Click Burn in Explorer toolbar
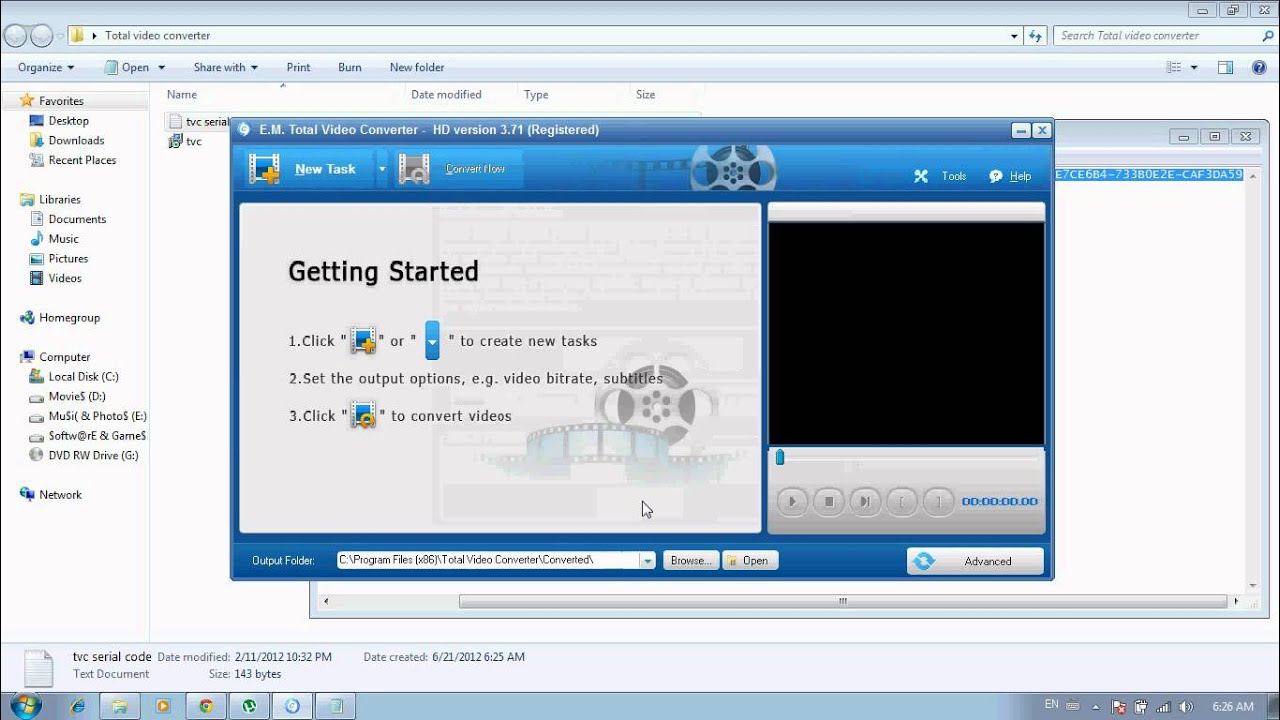Viewport: 1280px width, 720px height. (350, 67)
